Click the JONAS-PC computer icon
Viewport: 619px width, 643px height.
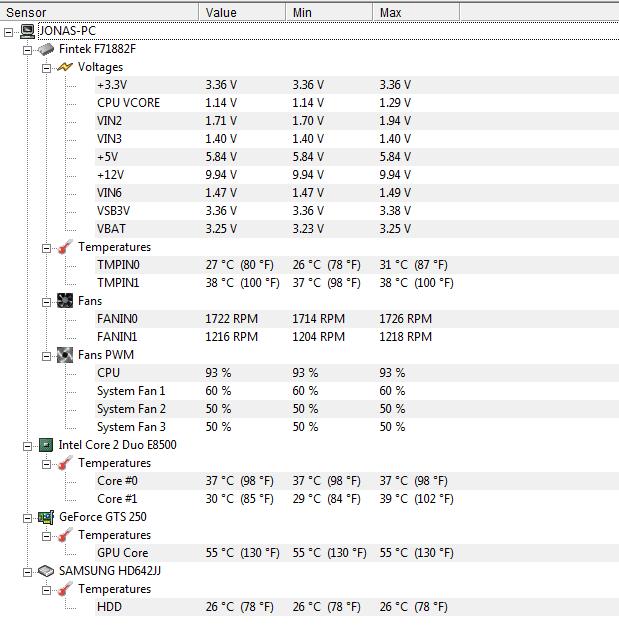[x=27, y=31]
